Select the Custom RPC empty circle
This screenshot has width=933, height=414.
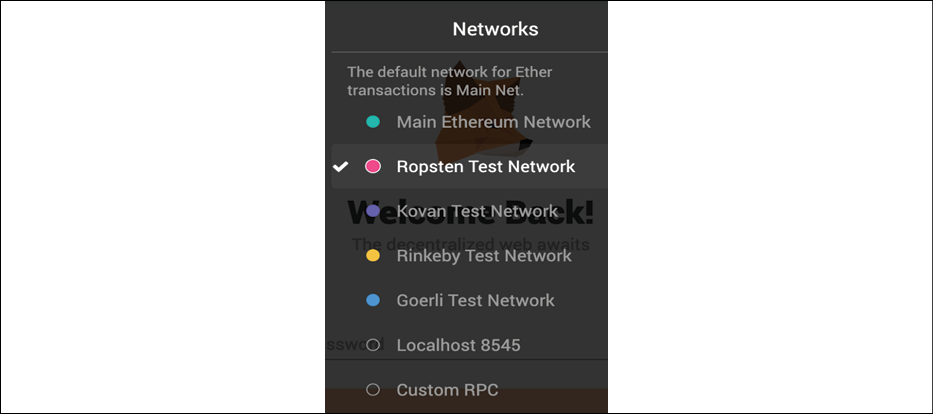pos(372,390)
